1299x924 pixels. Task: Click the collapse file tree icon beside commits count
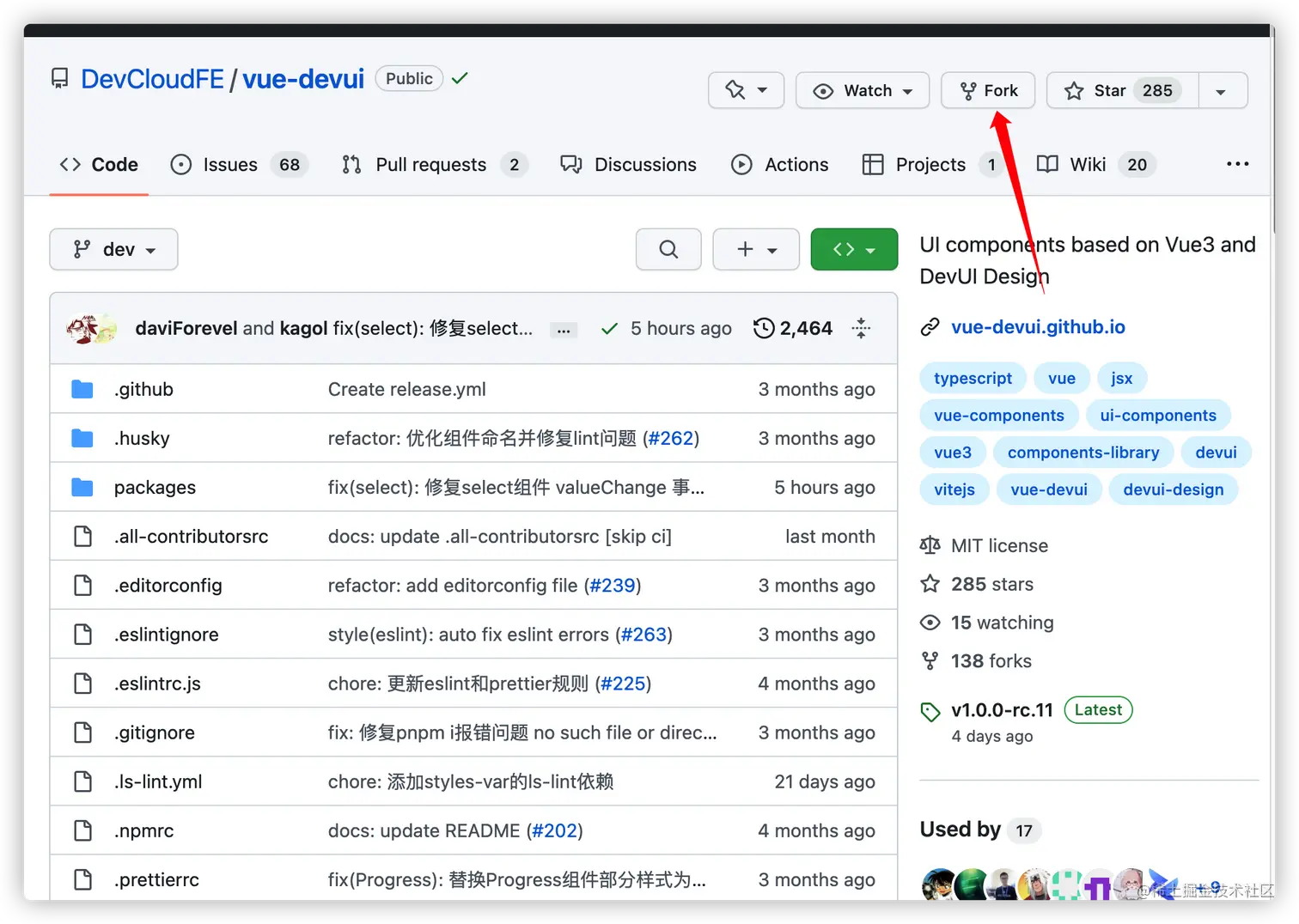tap(861, 328)
